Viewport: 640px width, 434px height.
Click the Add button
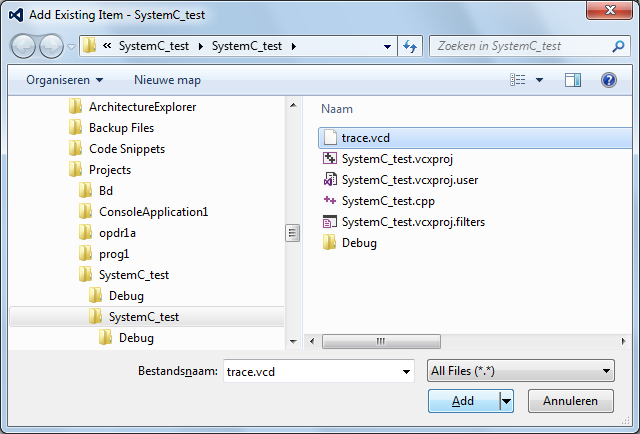[x=463, y=401]
